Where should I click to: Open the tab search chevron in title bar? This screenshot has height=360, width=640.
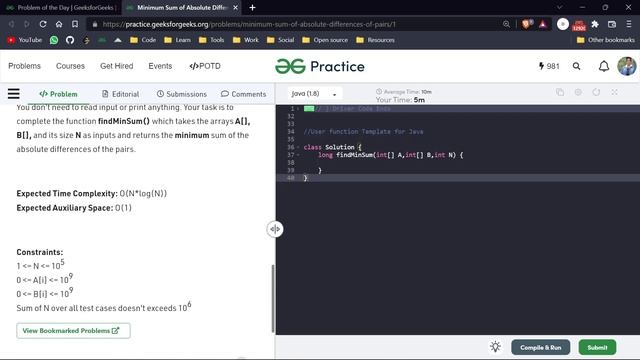[x=560, y=7]
